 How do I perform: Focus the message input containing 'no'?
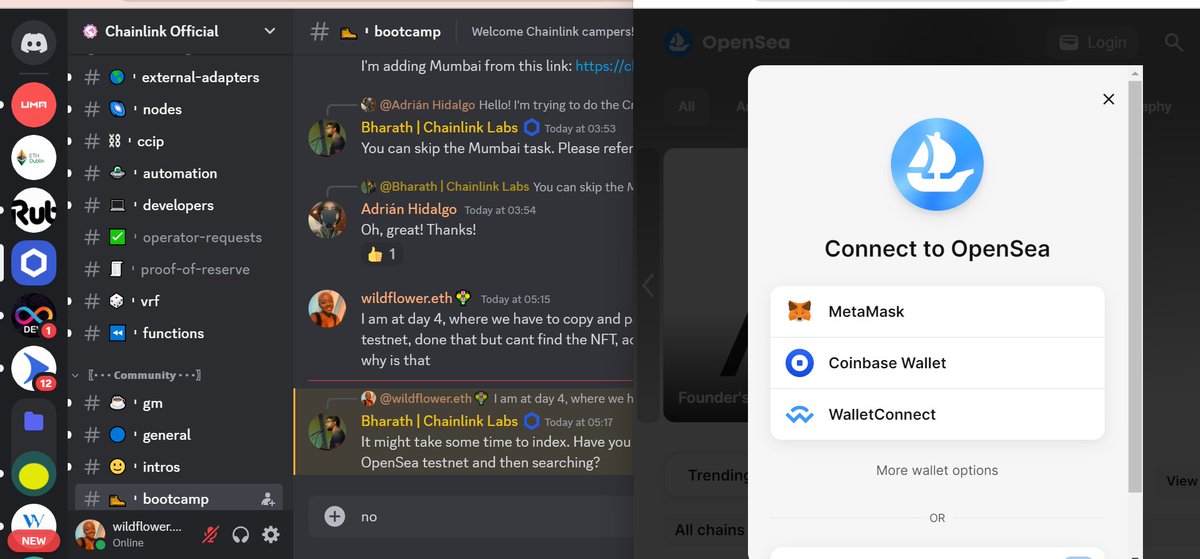coord(494,516)
